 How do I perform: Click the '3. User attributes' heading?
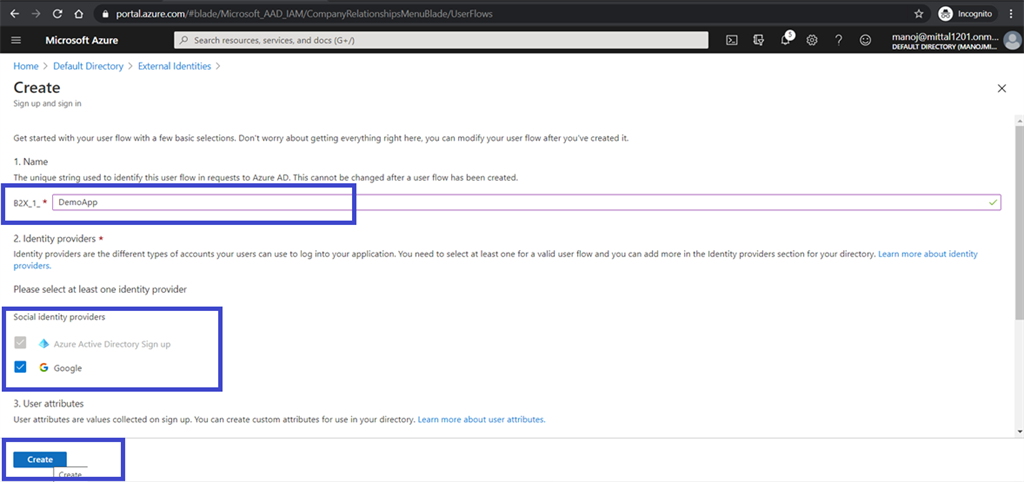pyautogui.click(x=49, y=404)
